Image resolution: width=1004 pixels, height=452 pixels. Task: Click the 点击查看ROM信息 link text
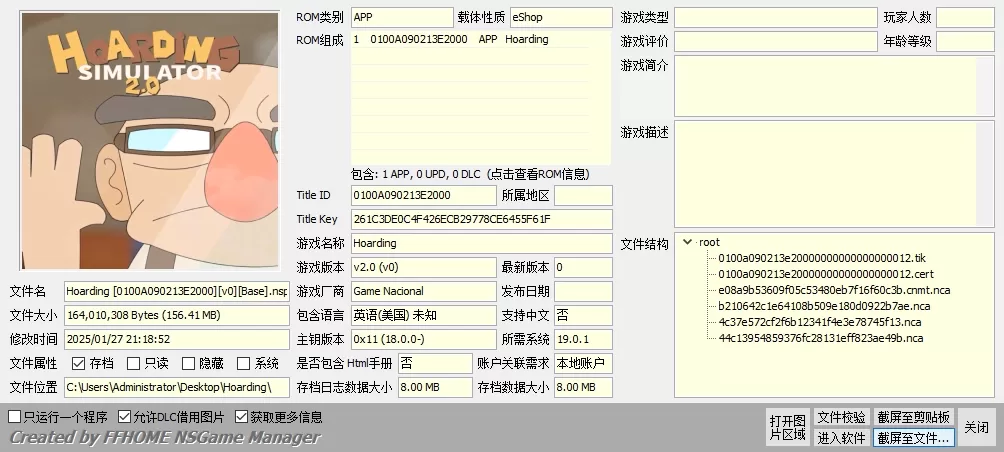coord(533,173)
